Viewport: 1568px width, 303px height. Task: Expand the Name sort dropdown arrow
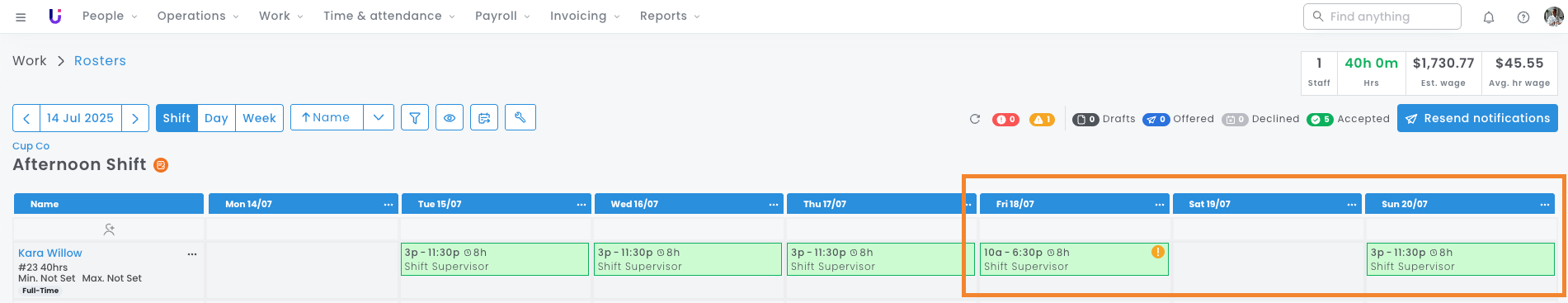(x=379, y=117)
